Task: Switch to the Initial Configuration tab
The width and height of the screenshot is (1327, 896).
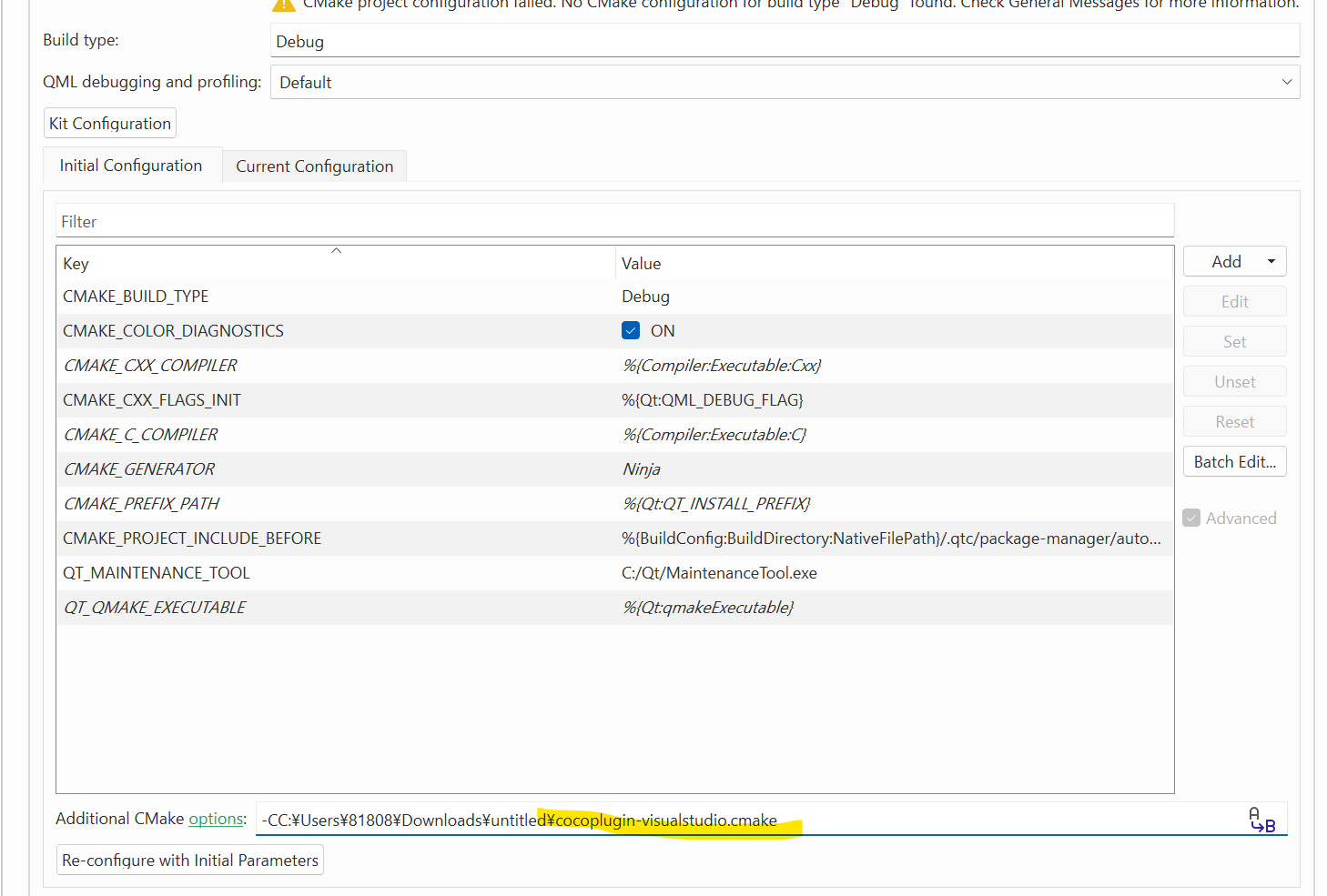Action: 131,166
